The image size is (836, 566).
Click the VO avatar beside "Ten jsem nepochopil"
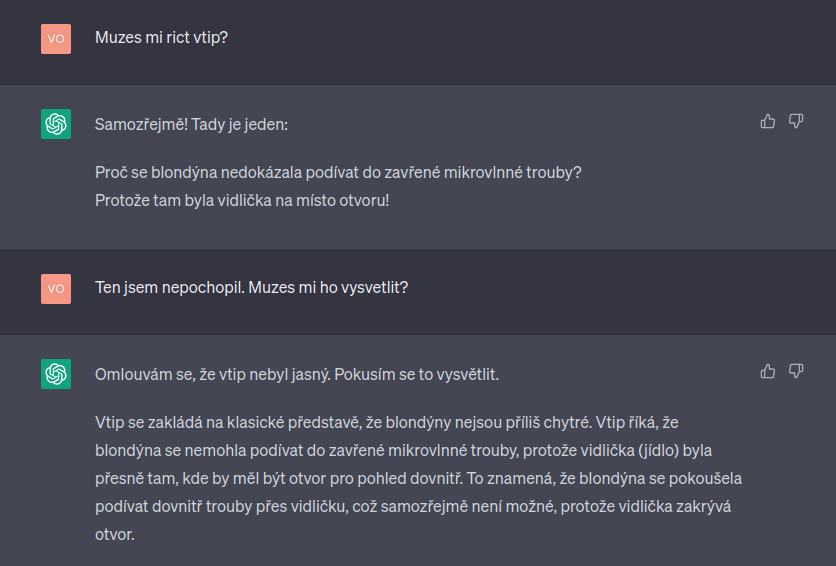click(56, 288)
